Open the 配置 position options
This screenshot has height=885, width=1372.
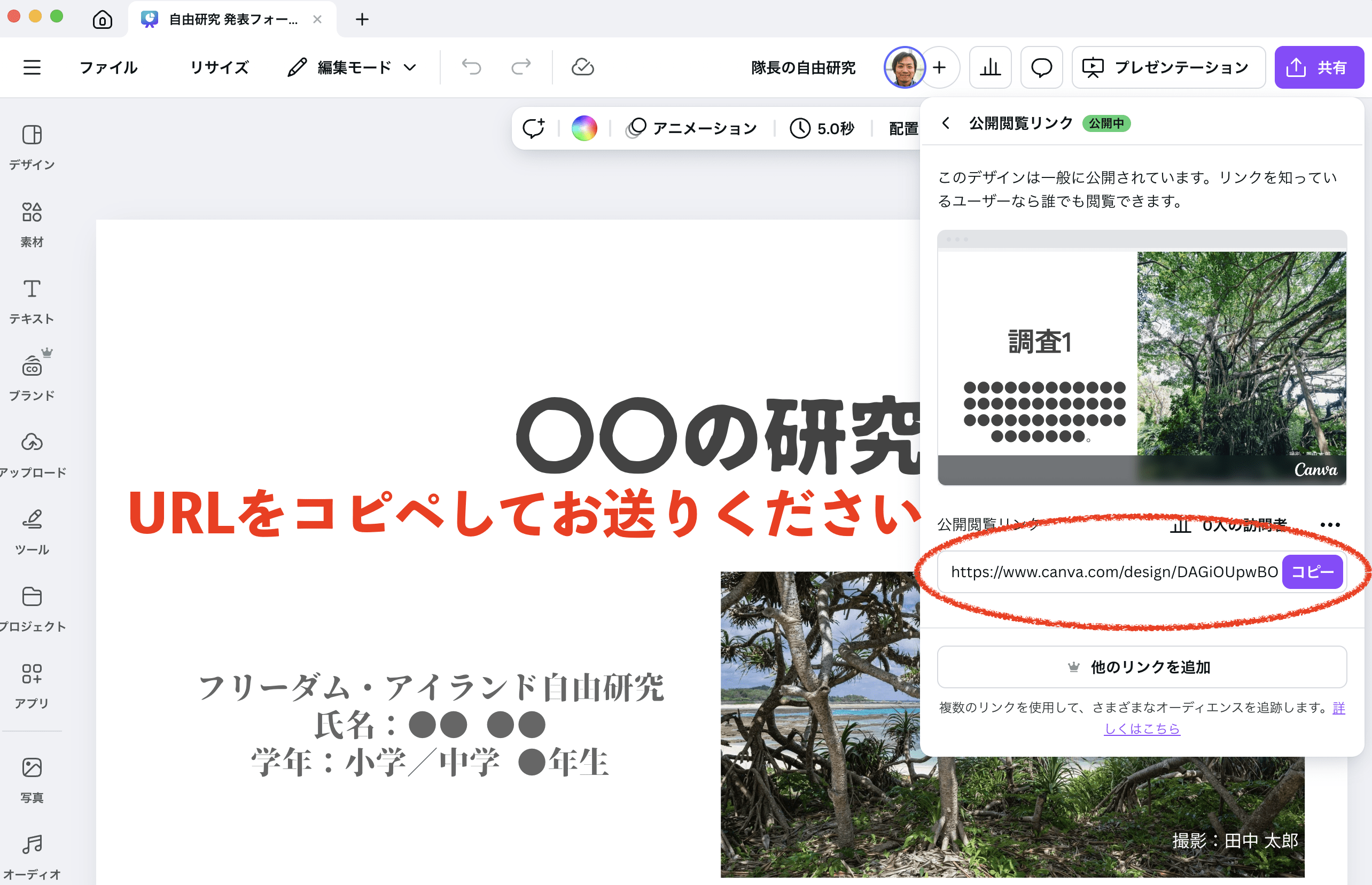[x=903, y=128]
